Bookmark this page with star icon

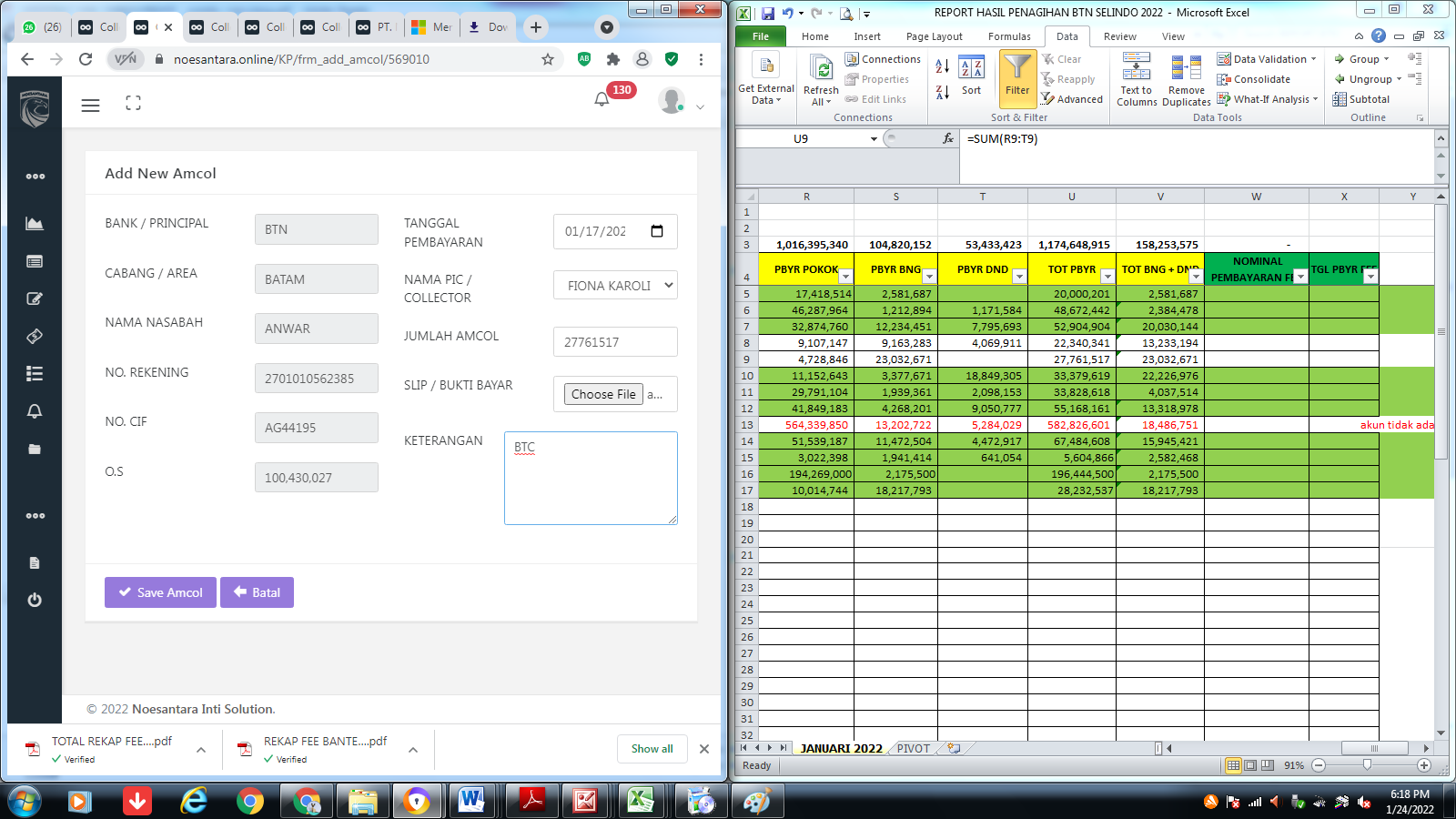click(548, 59)
